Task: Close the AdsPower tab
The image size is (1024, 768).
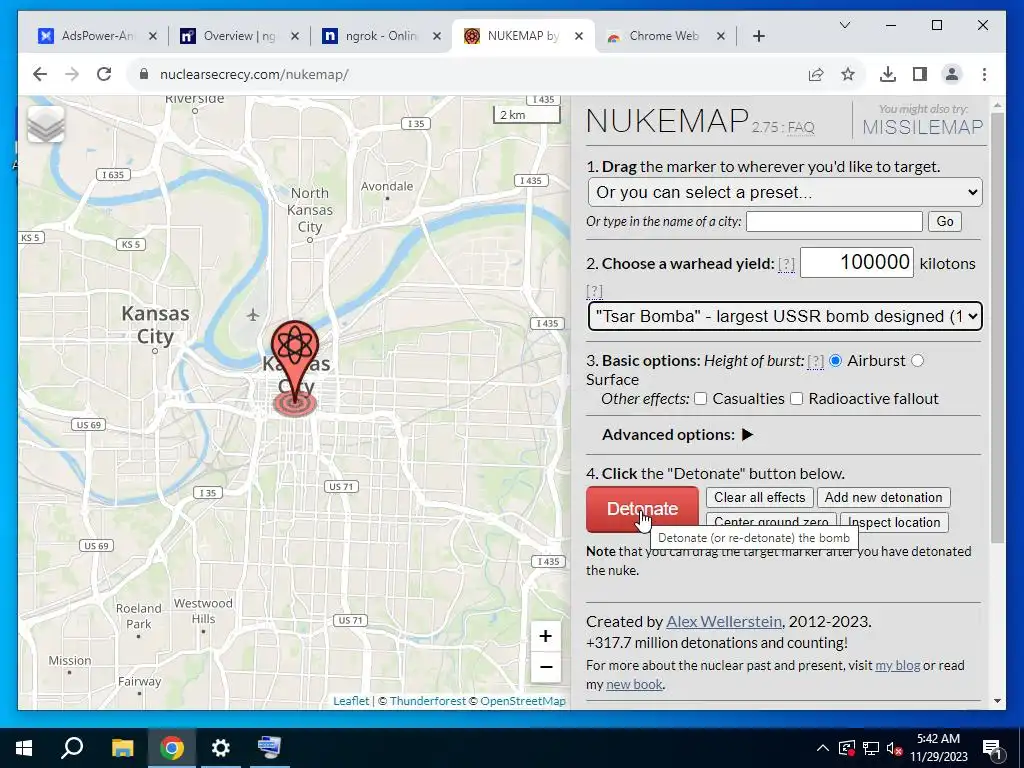Action: point(153,36)
